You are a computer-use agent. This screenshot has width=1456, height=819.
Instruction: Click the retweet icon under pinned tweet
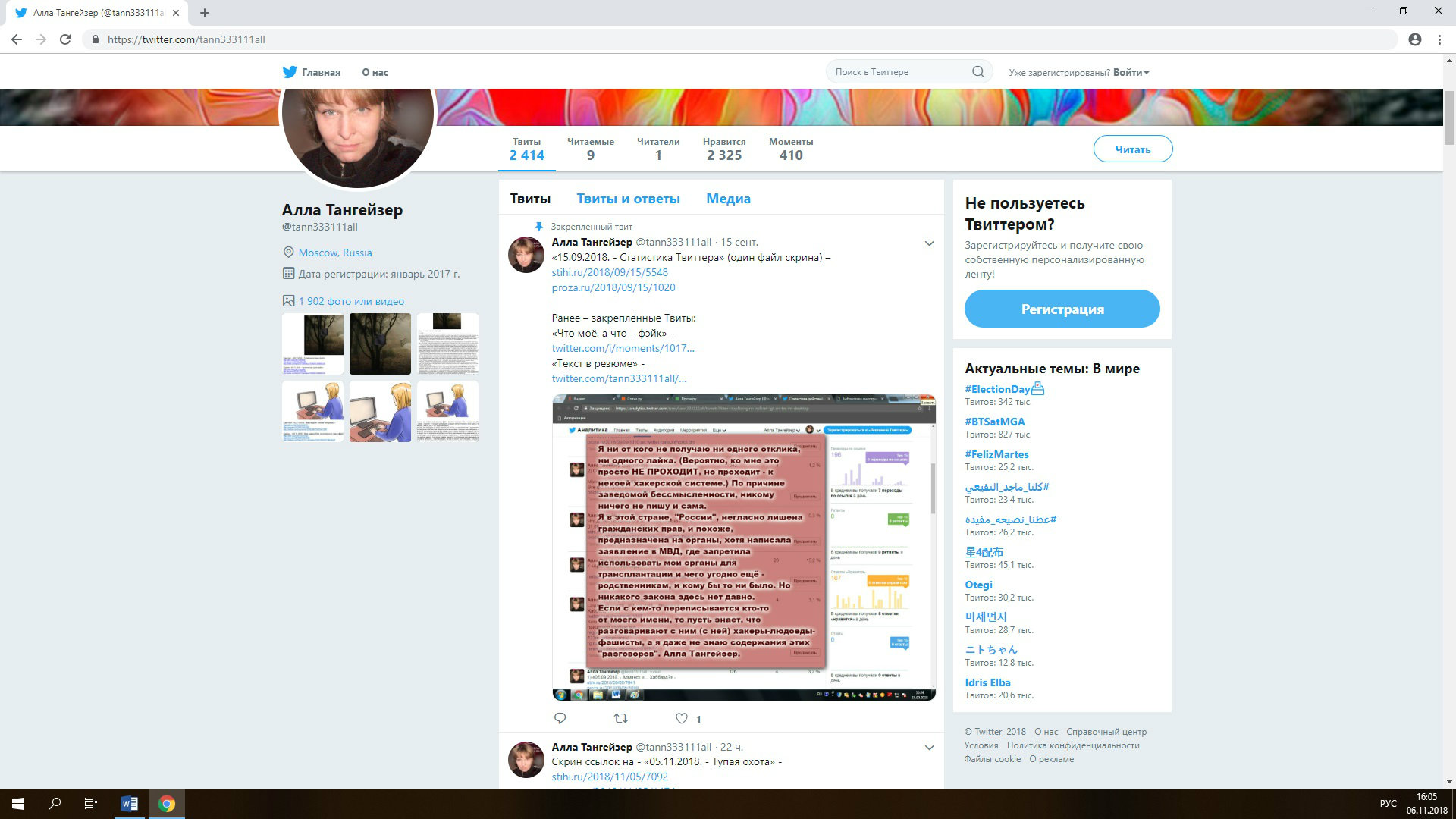(620, 718)
